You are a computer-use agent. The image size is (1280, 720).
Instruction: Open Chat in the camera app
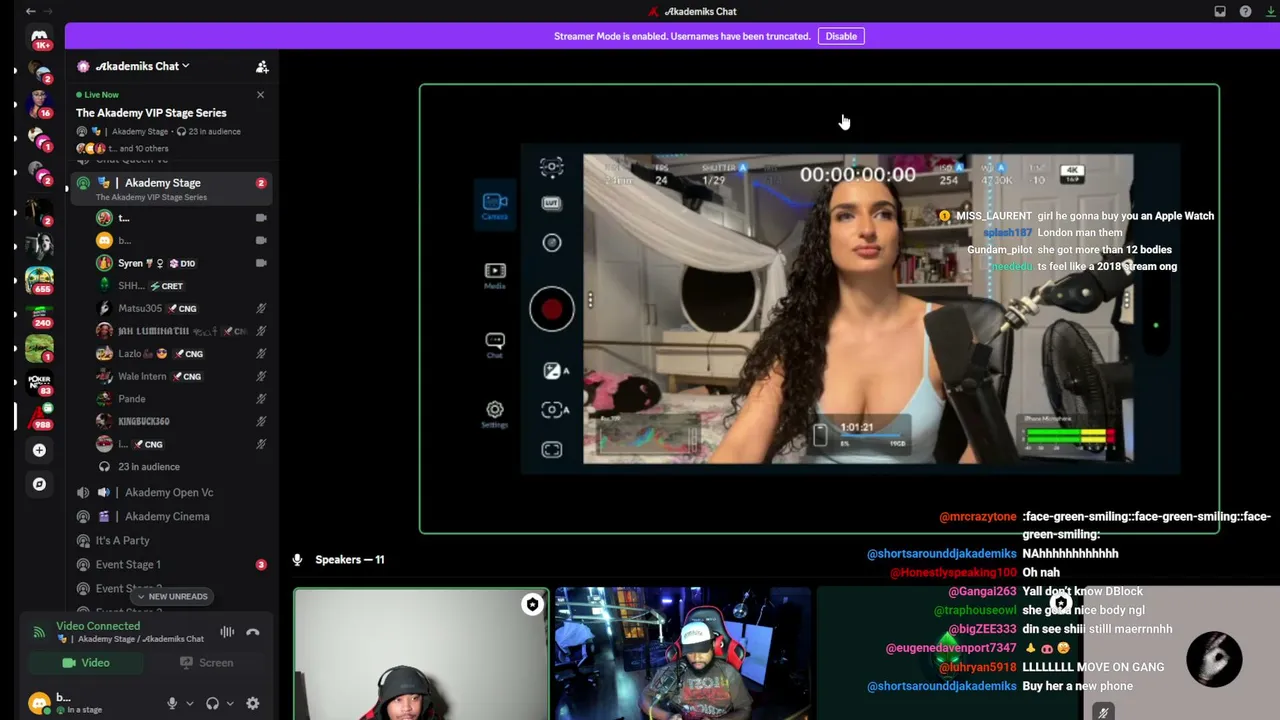coord(495,345)
